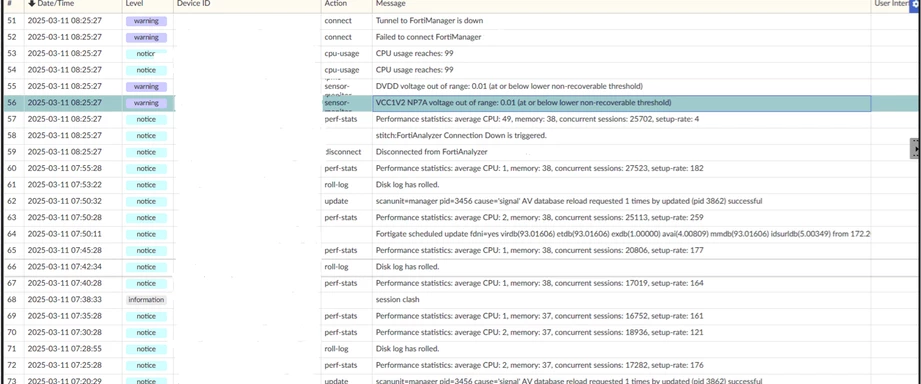This screenshot has height=384, width=921.
Task: Select row 53 CPU usage reaches: 99
Action: [414, 53]
